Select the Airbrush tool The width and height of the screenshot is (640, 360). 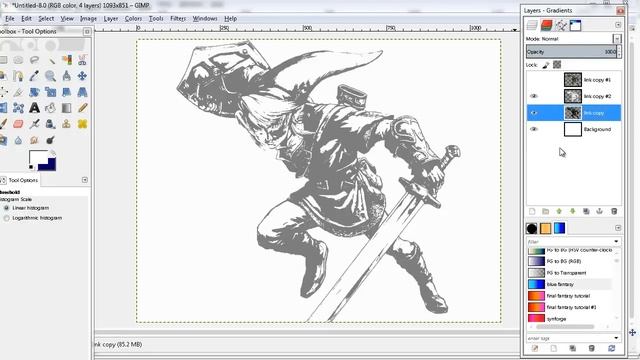pyautogui.click(x=34, y=124)
